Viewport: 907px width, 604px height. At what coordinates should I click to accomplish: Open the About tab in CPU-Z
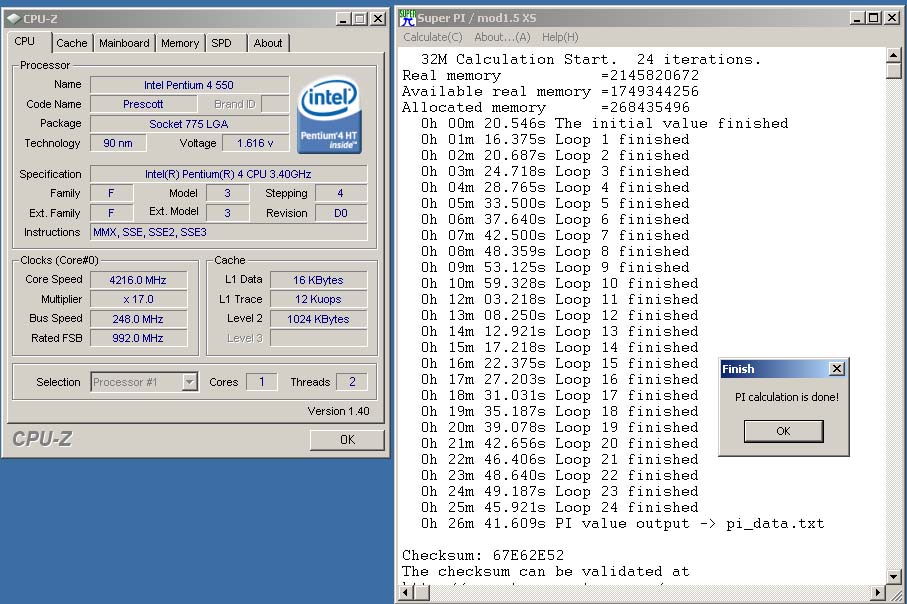coord(268,43)
